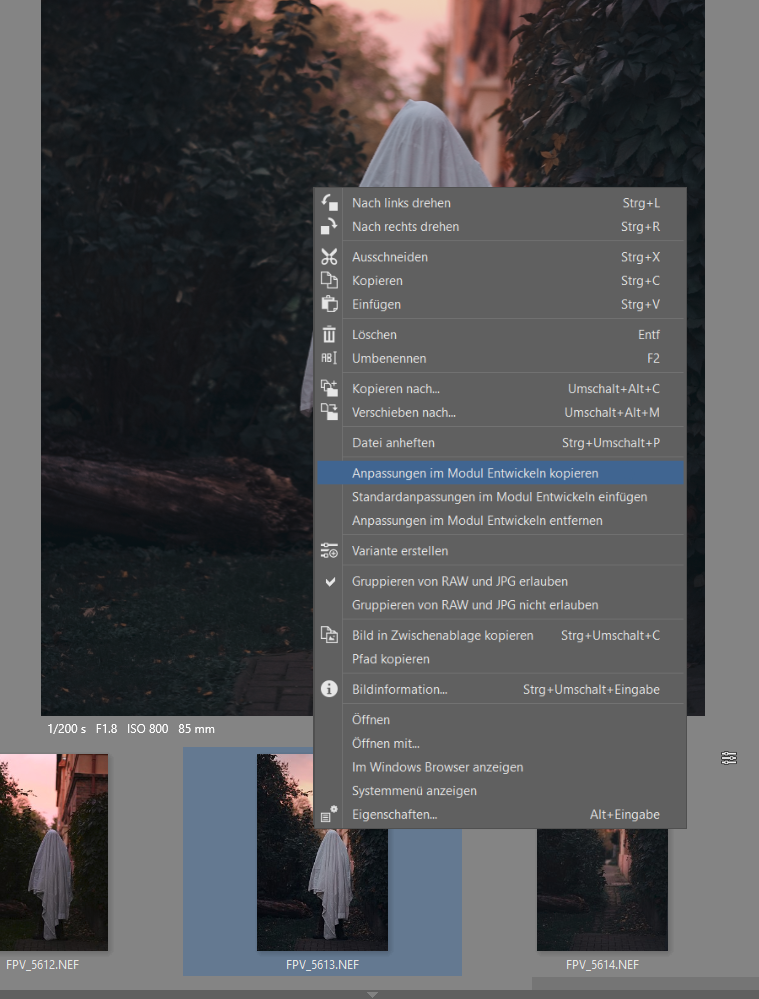The image size is (759, 999).
Task: Choose Pfad kopieren from the menu
Action: tap(390, 659)
